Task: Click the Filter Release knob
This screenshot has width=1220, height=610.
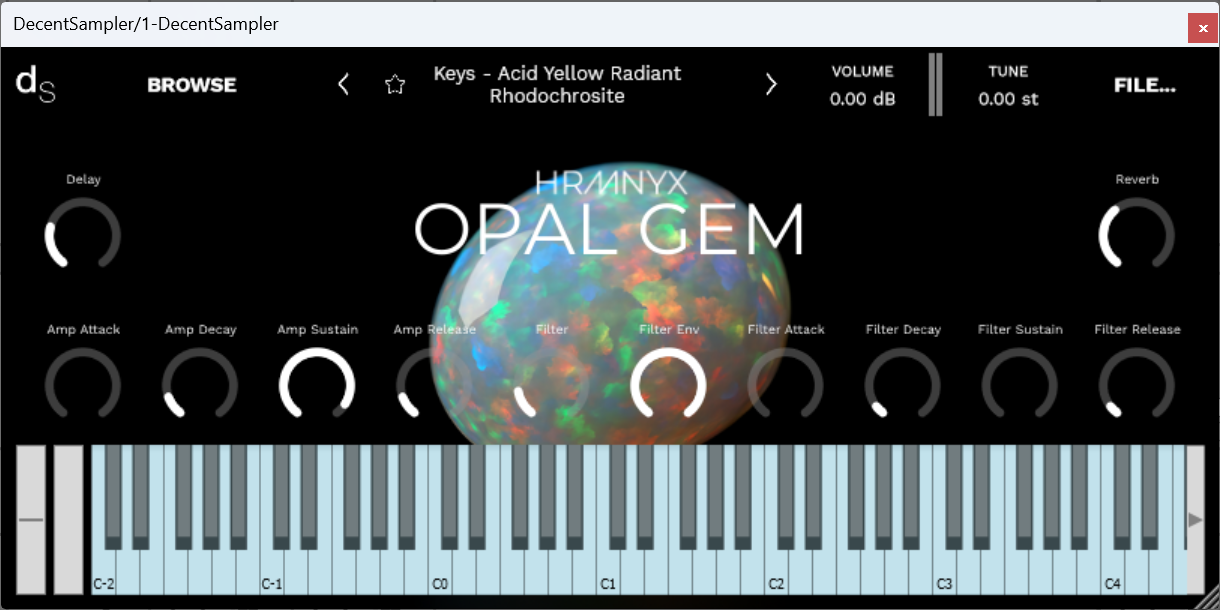Action: [1137, 385]
